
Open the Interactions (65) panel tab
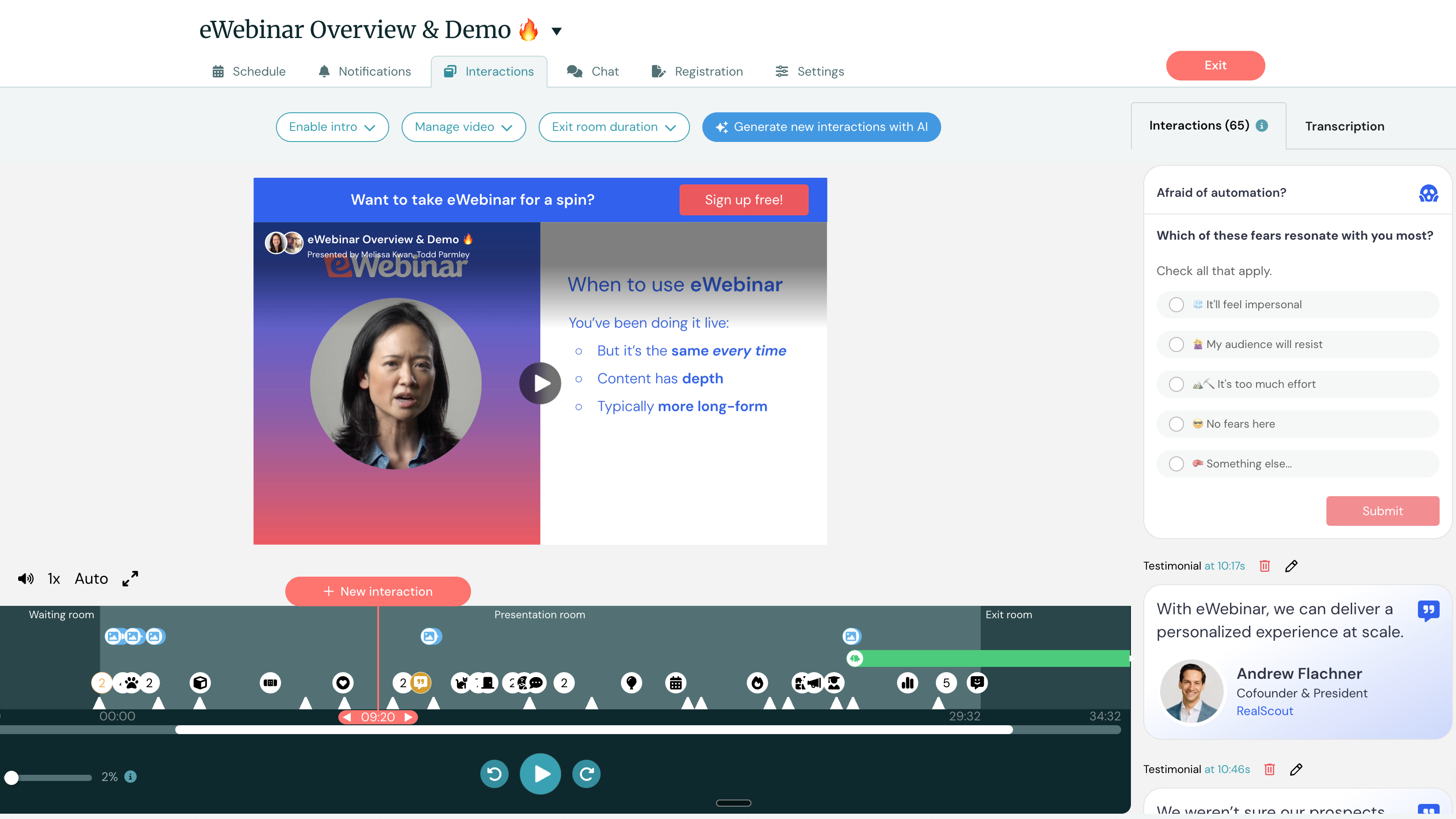point(1208,126)
